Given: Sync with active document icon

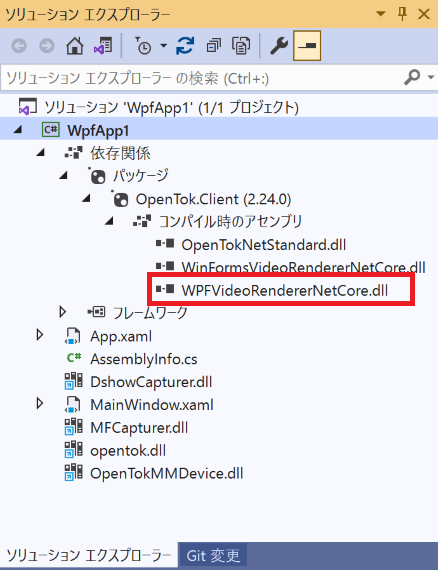Looking at the screenshot, I should click(185, 46).
